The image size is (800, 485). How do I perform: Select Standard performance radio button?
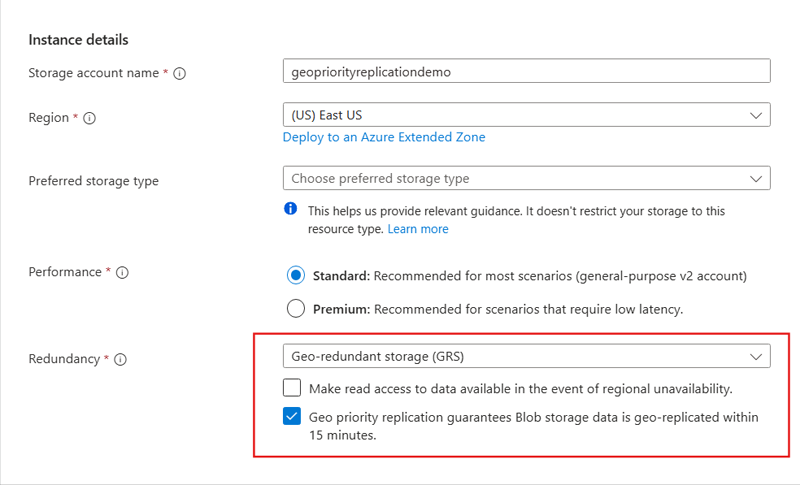click(x=295, y=275)
